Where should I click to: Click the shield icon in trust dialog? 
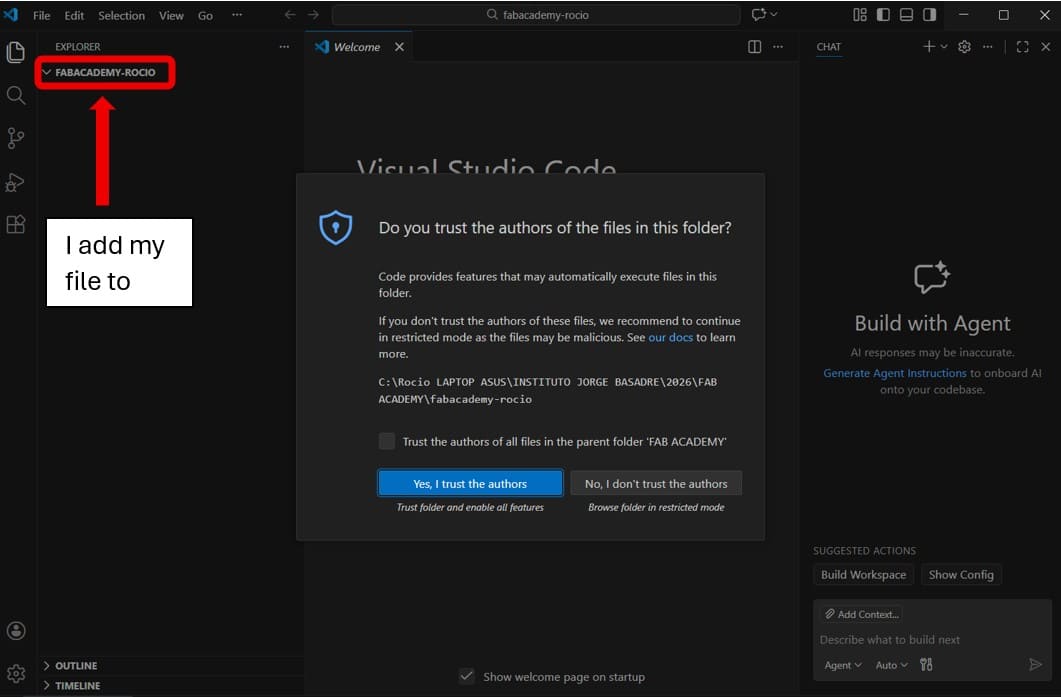click(x=336, y=227)
